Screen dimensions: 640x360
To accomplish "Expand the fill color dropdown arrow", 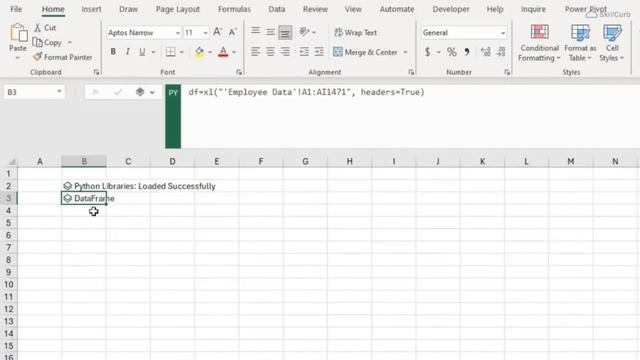I will pos(210,52).
